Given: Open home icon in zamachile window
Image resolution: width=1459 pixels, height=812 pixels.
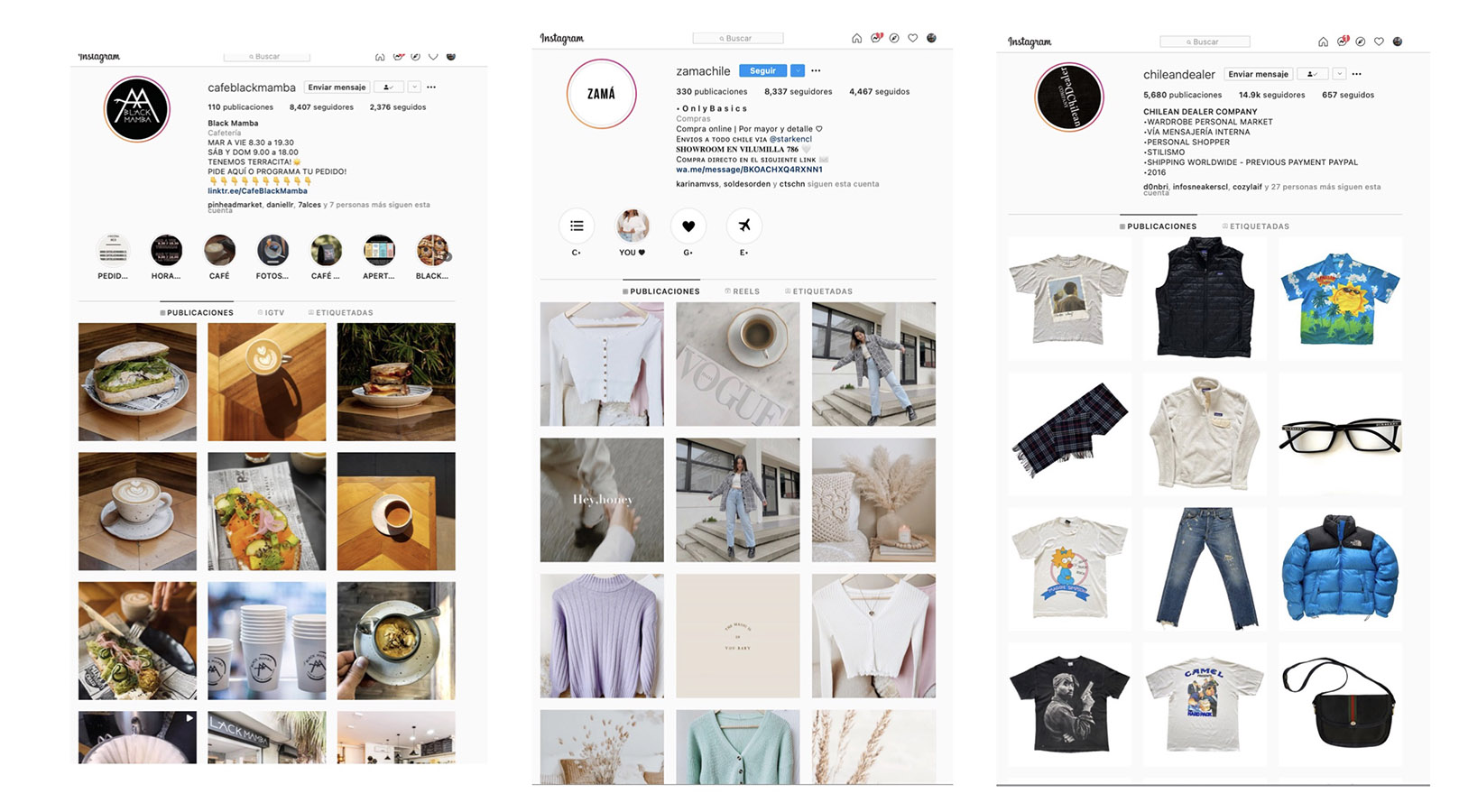Looking at the screenshot, I should point(856,38).
